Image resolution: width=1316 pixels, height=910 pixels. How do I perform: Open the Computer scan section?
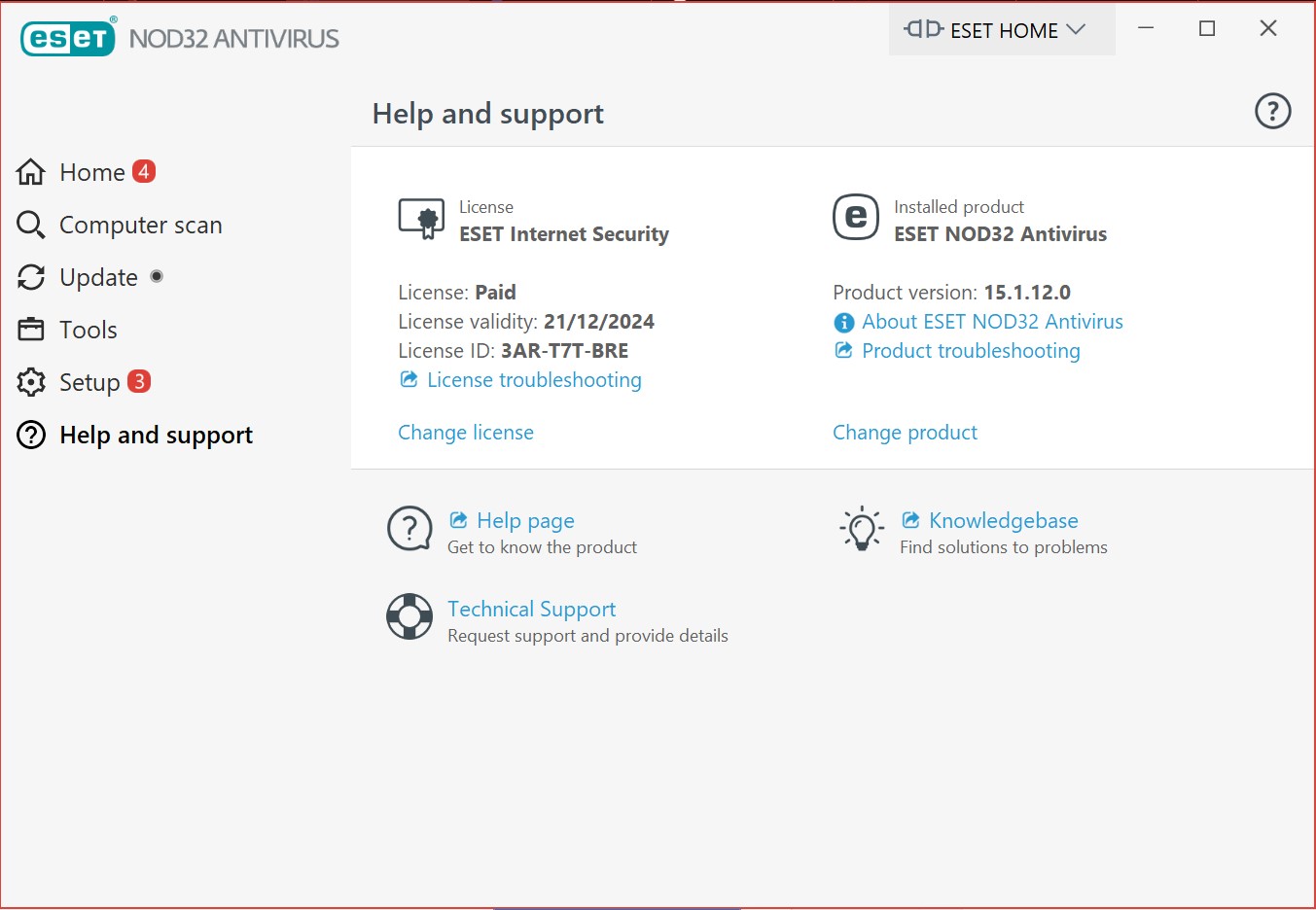tap(140, 225)
